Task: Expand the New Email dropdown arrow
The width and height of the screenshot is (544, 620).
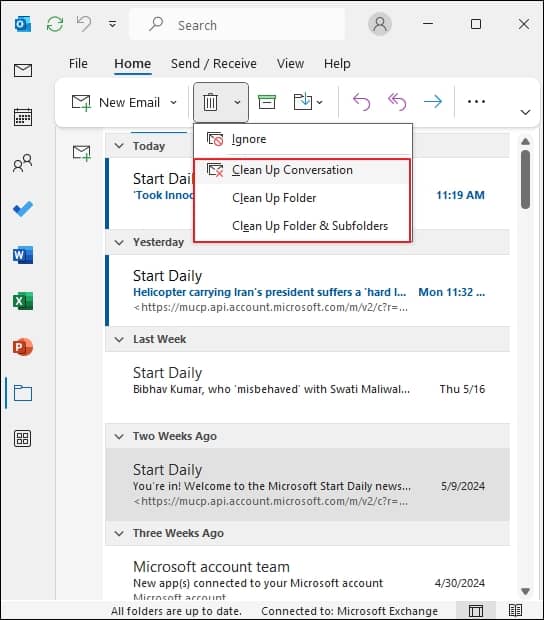Action: pos(173,102)
